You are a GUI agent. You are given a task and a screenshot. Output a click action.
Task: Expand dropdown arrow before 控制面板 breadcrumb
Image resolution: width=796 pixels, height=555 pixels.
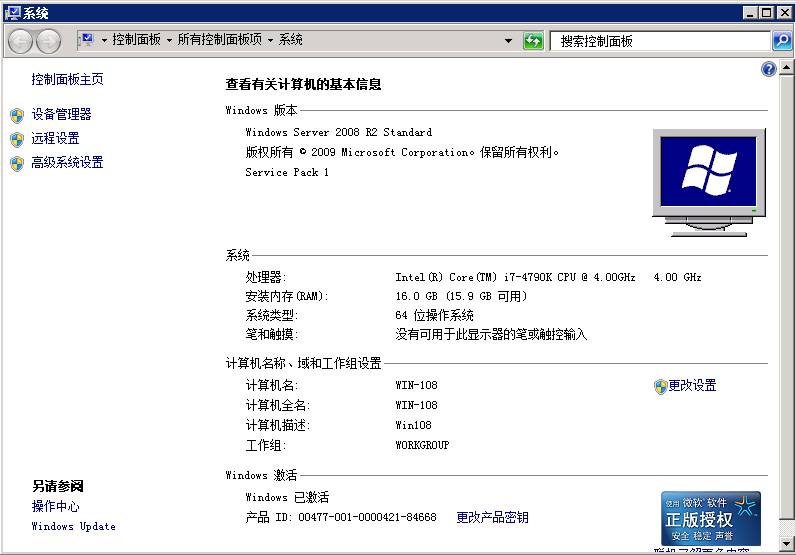pyautogui.click(x=104, y=40)
